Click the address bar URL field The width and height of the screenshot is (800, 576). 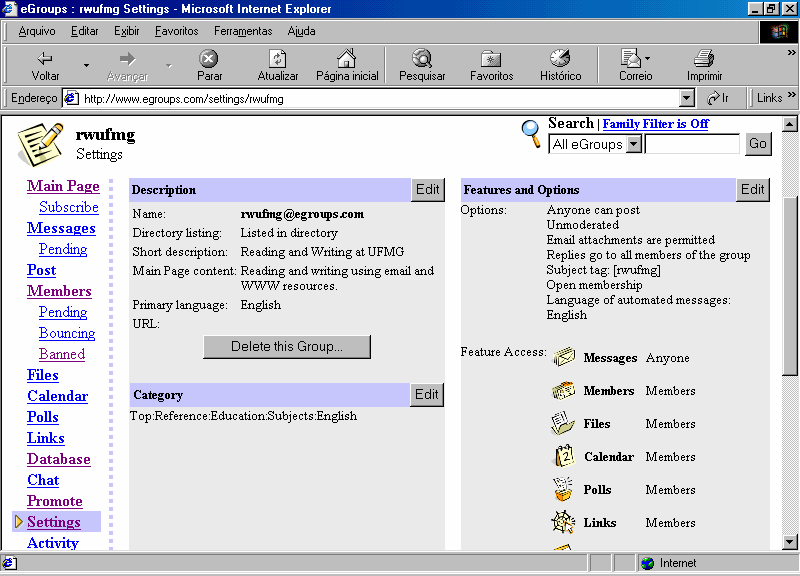tap(380, 98)
